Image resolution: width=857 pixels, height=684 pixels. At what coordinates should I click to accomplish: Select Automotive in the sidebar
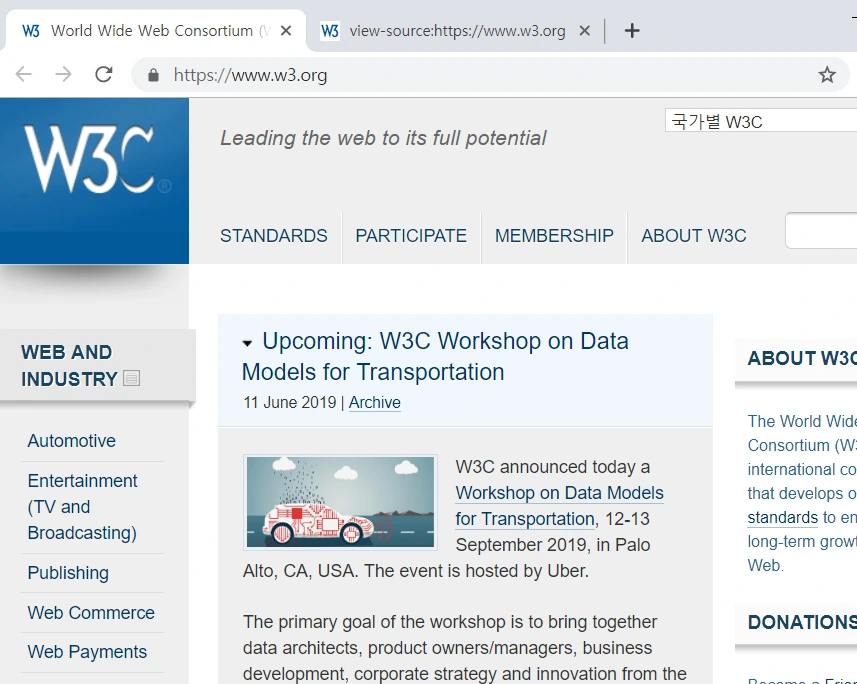71,441
